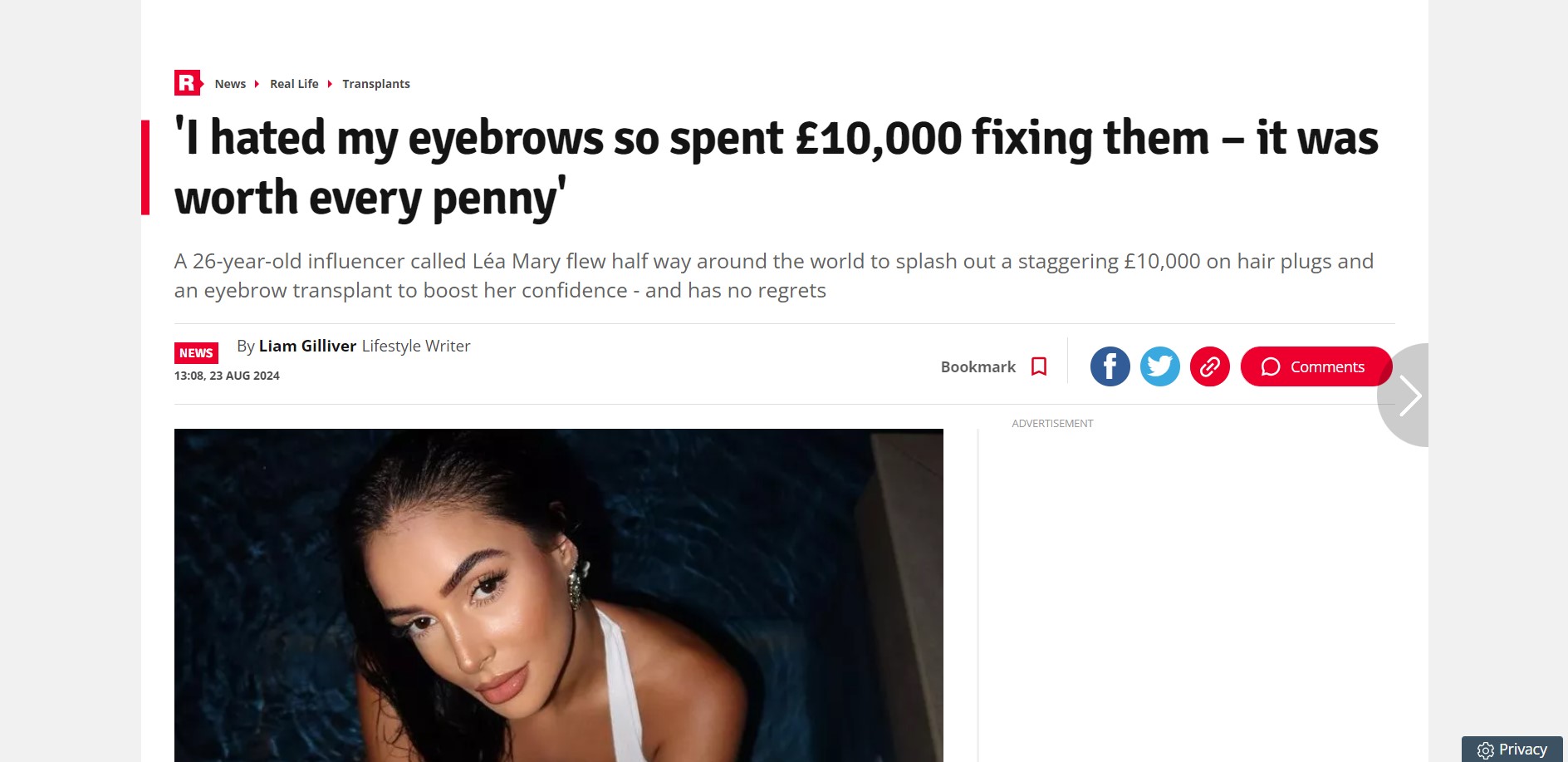1568x762 pixels.
Task: Open author Liam Gilliver's profile
Action: click(x=307, y=346)
